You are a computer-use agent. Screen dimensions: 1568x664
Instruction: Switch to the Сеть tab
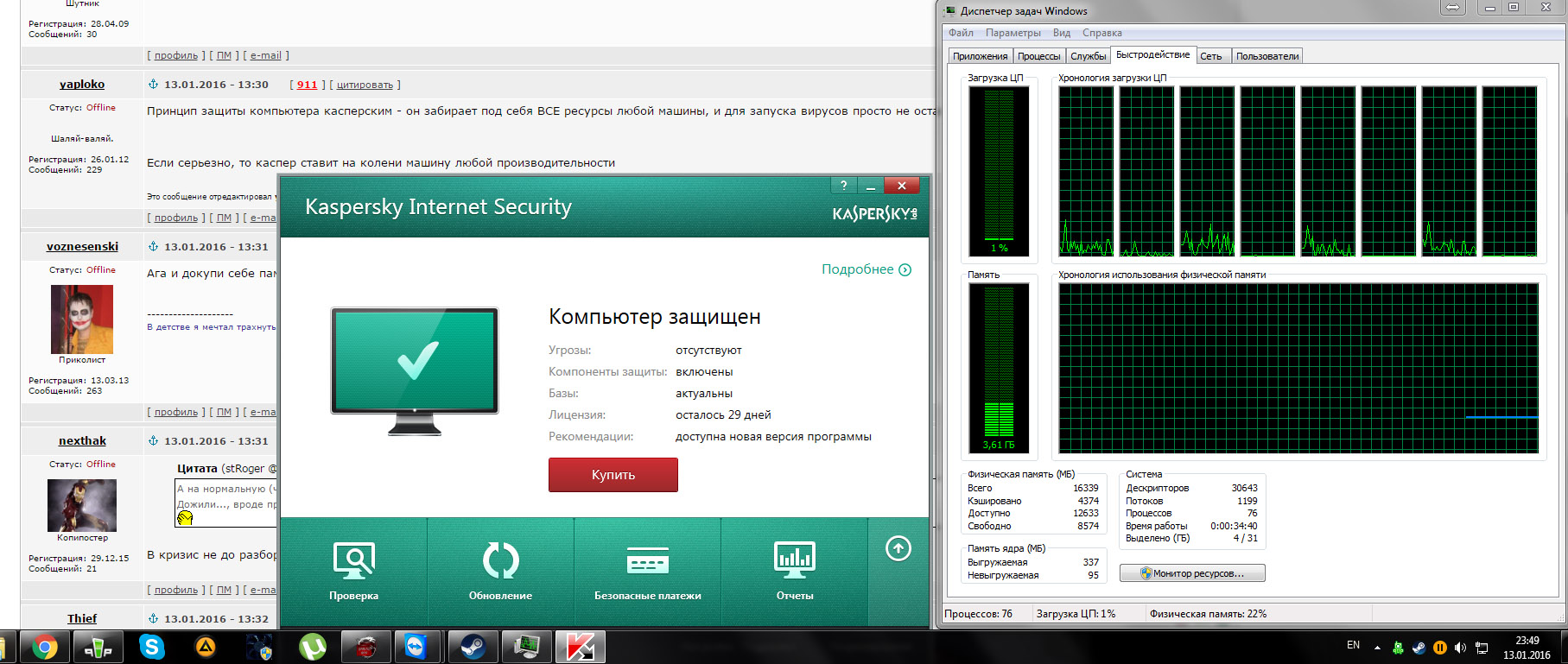pyautogui.click(x=1211, y=56)
